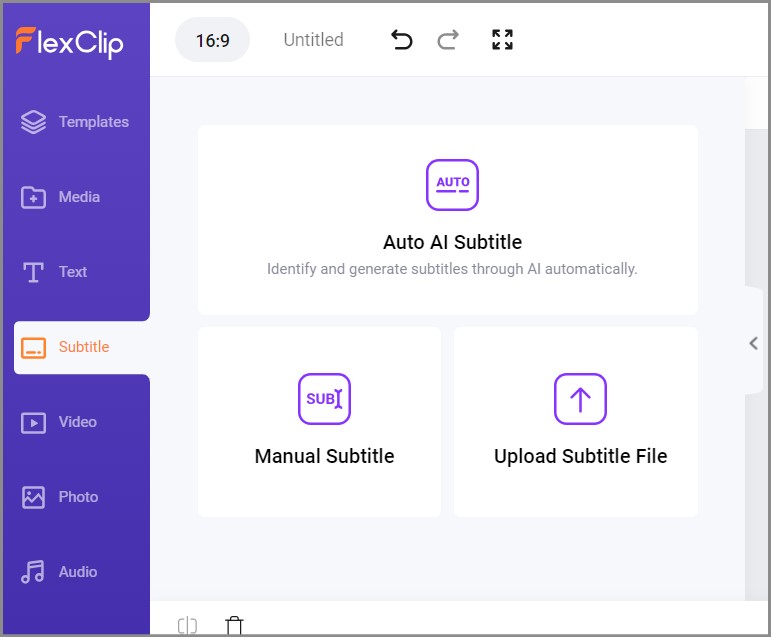Collapse the side panel with chevron
The height and width of the screenshot is (637, 771).
[x=754, y=343]
